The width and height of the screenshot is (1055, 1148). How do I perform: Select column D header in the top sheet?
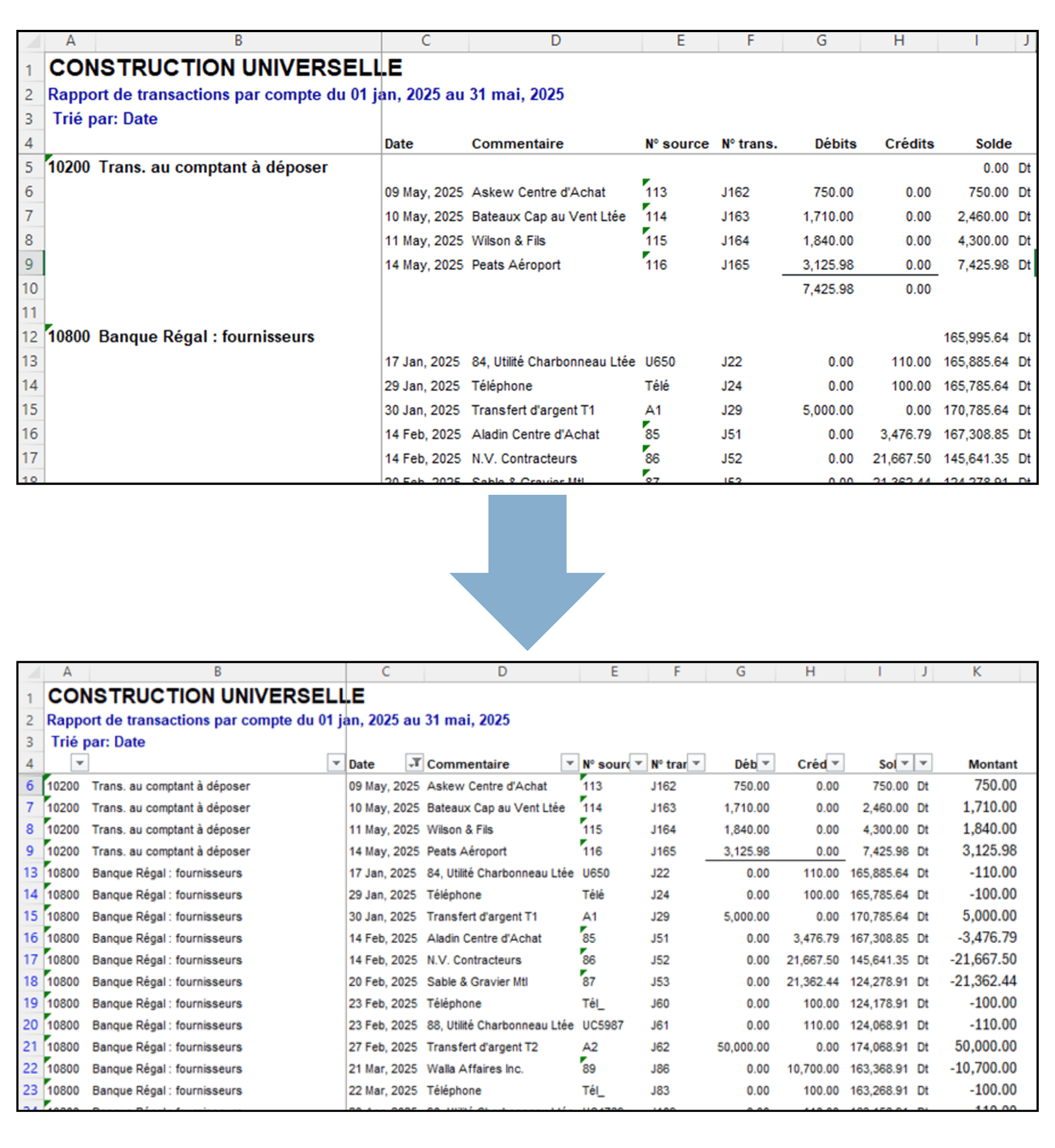click(x=555, y=41)
